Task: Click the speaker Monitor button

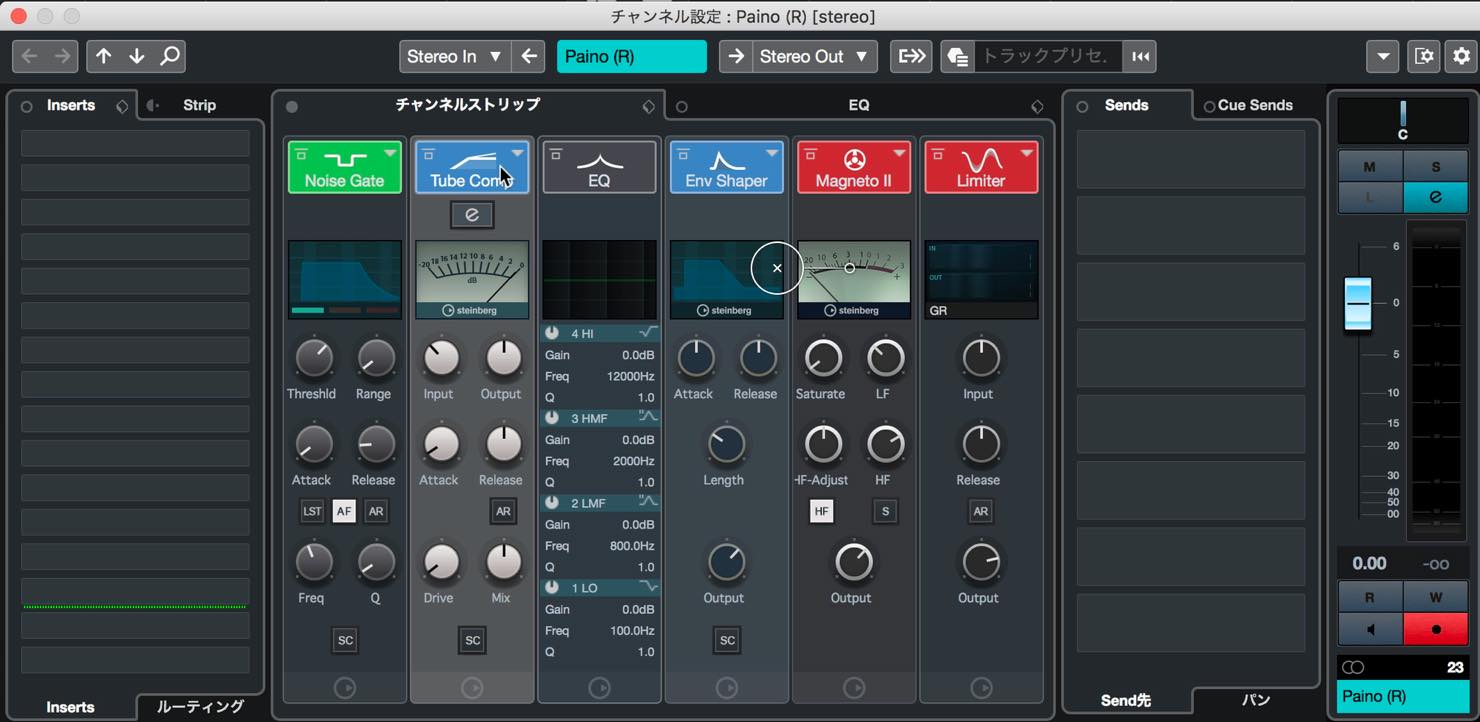Action: click(1370, 629)
